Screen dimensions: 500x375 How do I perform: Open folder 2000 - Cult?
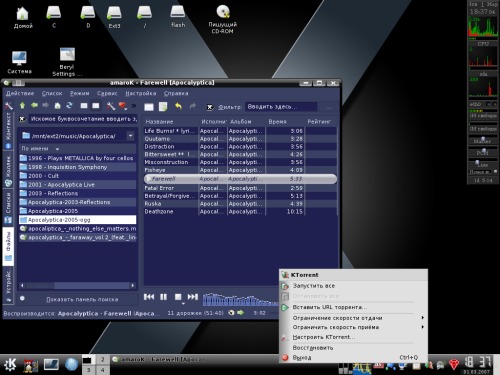click(x=77, y=176)
